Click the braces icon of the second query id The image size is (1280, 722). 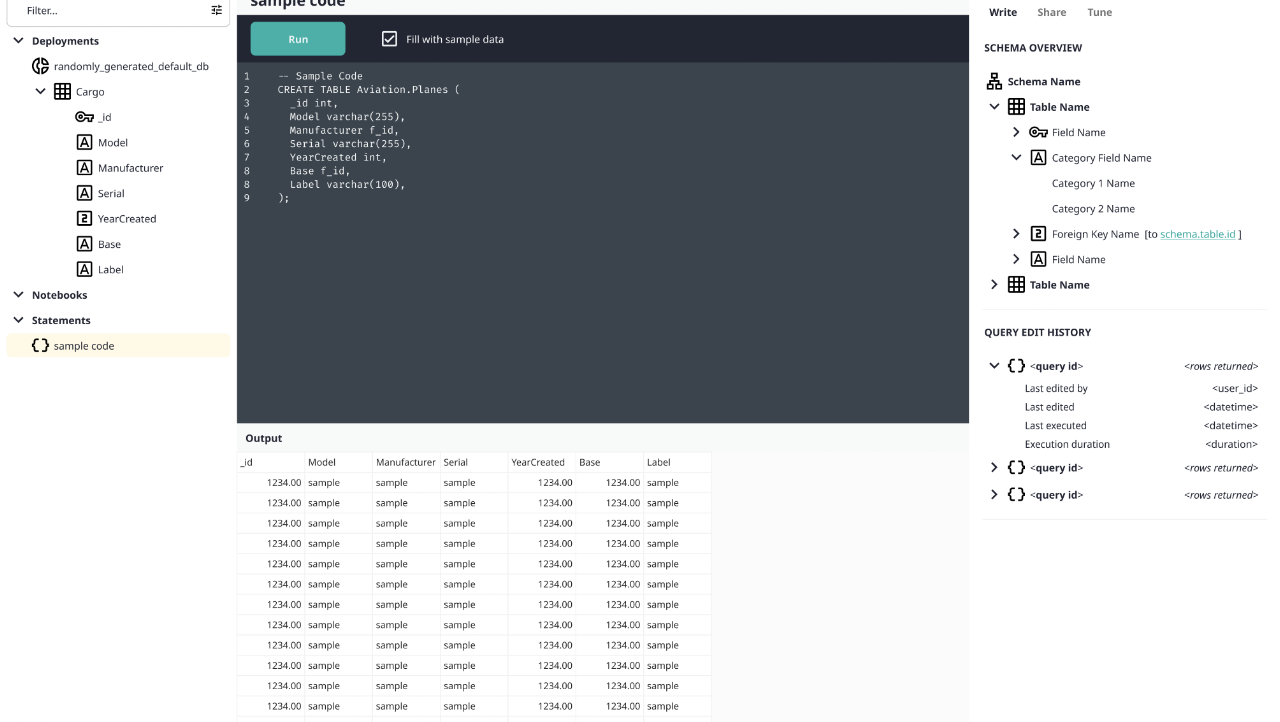coord(1016,468)
